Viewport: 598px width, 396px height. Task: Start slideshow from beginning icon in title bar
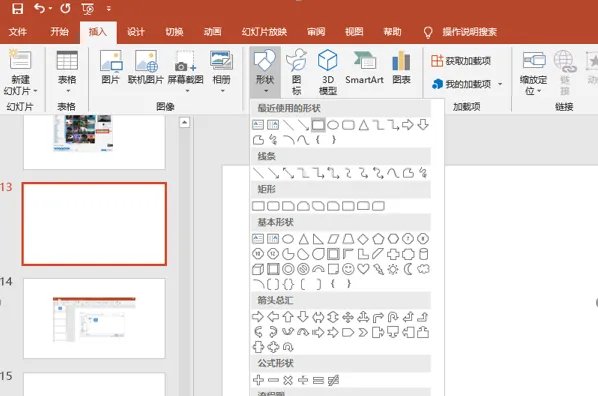[x=88, y=8]
